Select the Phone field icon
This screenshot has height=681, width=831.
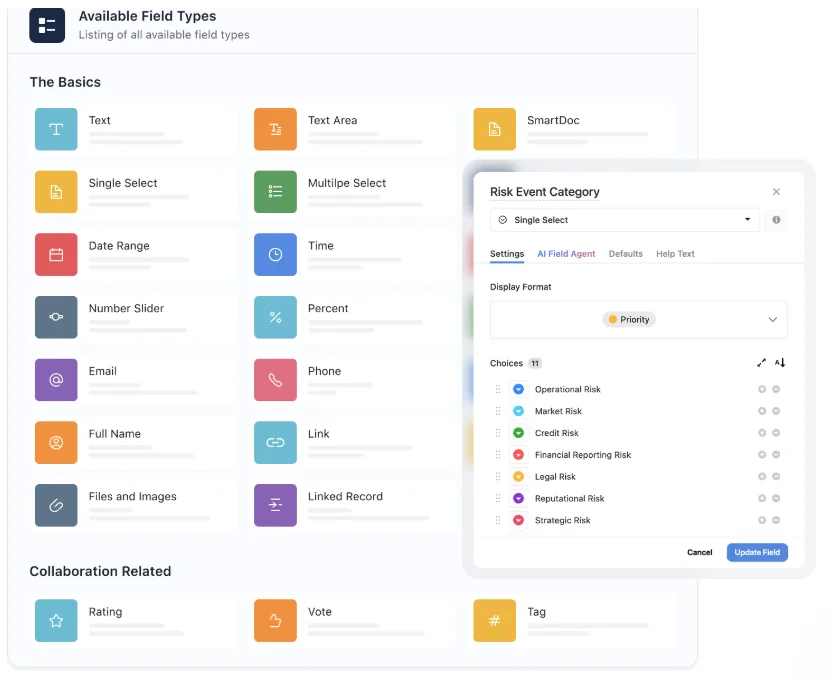point(275,380)
